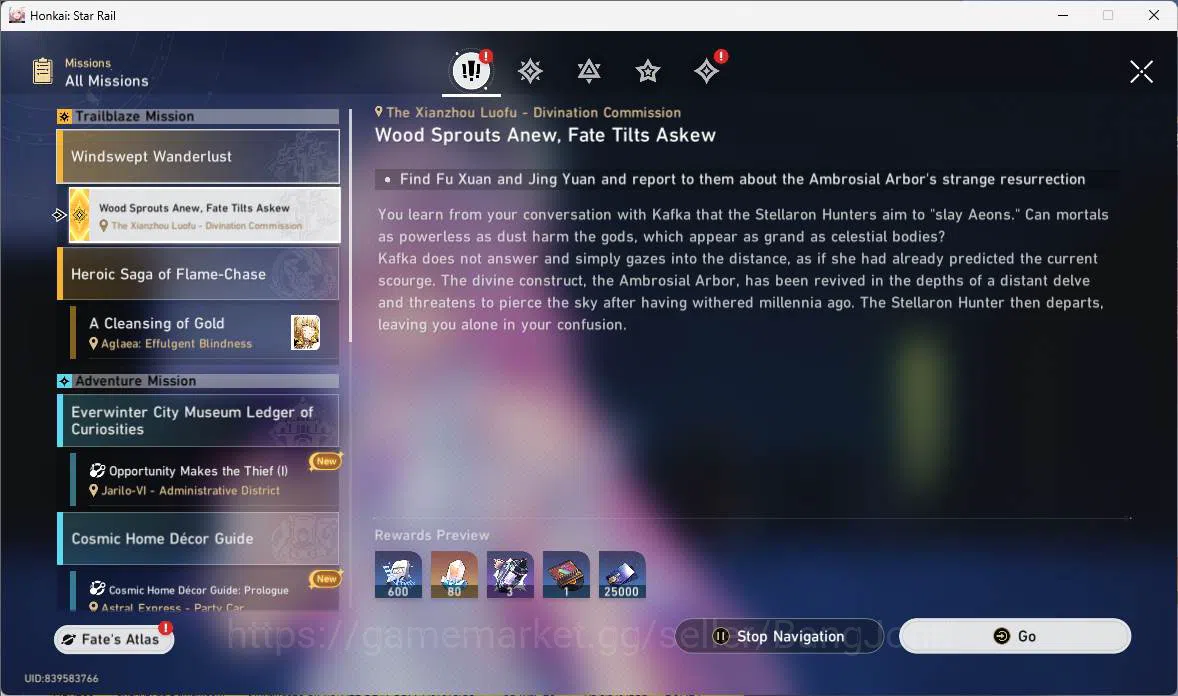This screenshot has height=696, width=1178.
Task: Click the Honkai: Star Rail title bar app icon
Action: pos(17,15)
